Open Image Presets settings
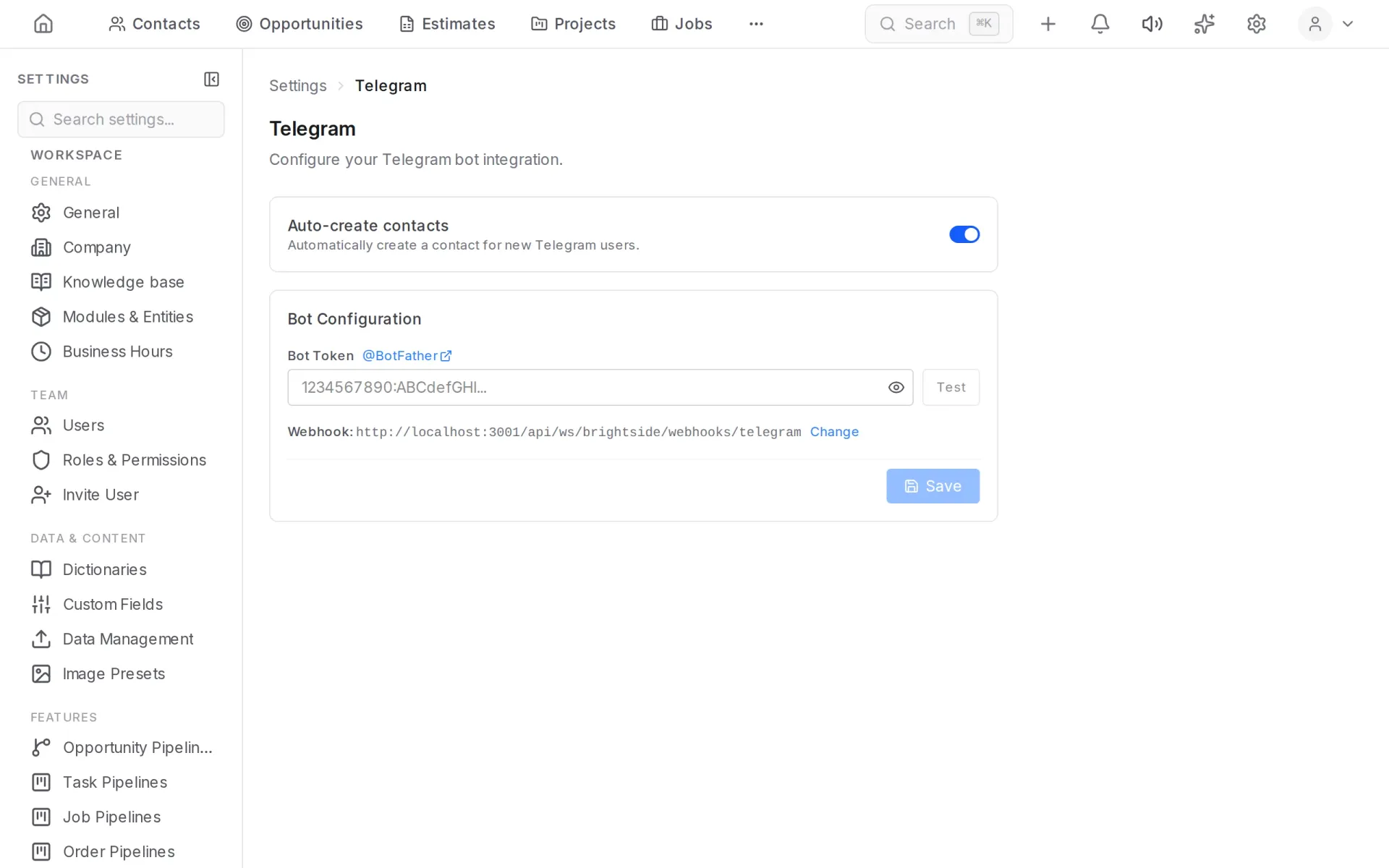This screenshot has height=868, width=1389. (x=121, y=673)
